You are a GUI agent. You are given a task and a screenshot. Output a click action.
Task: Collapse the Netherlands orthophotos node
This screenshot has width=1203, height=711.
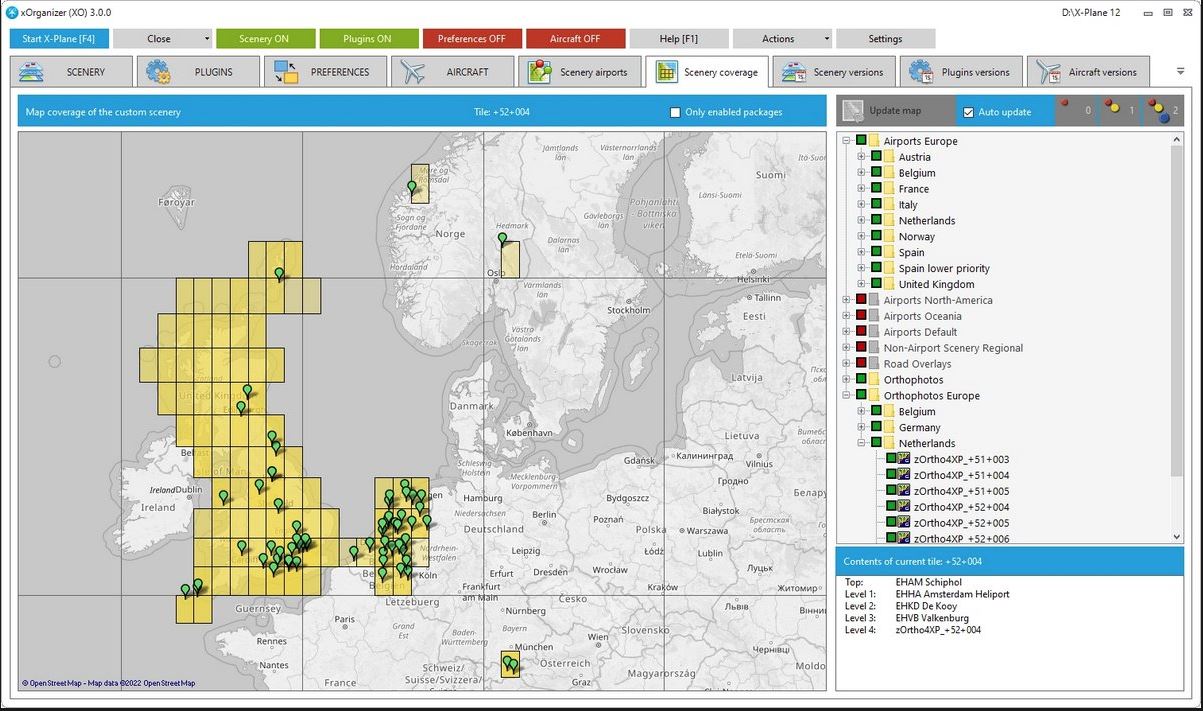tap(861, 443)
